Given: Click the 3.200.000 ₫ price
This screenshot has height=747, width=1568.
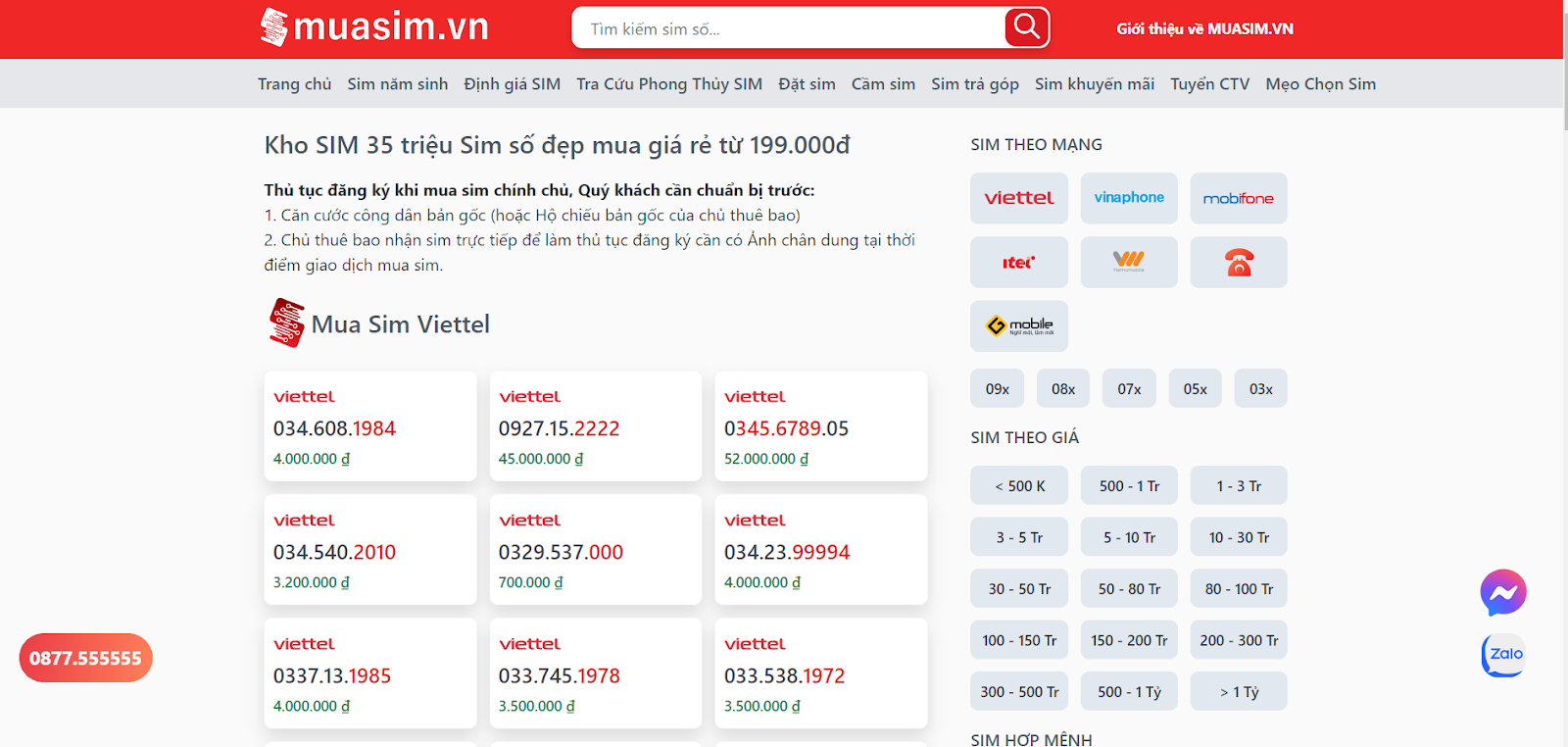Looking at the screenshot, I should tap(311, 582).
